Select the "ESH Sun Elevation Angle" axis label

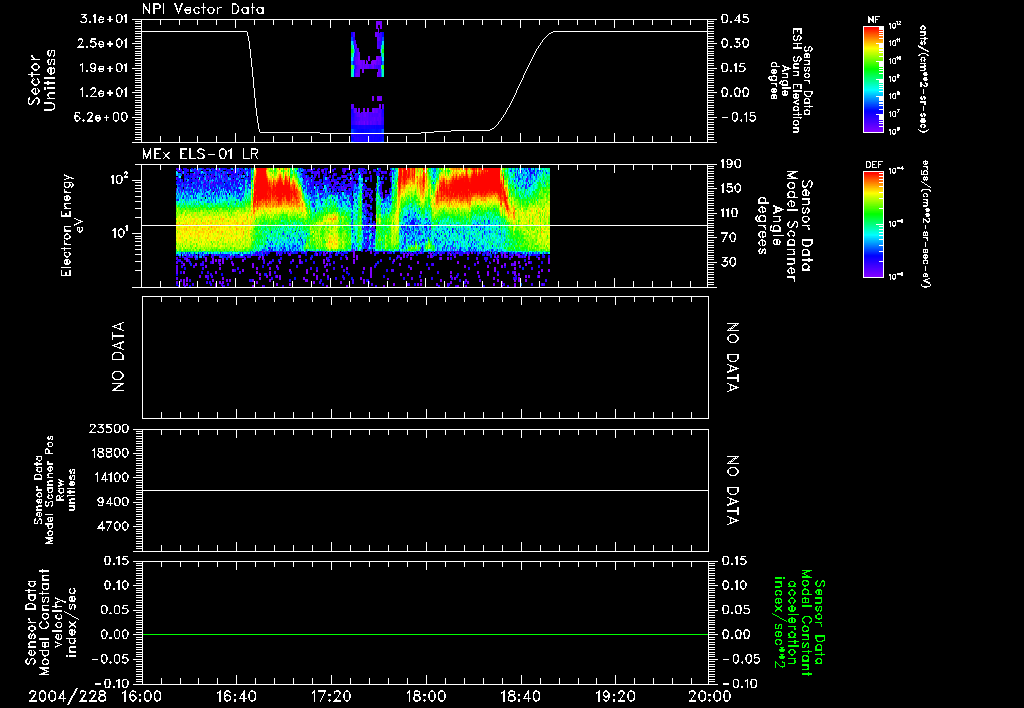click(790, 80)
